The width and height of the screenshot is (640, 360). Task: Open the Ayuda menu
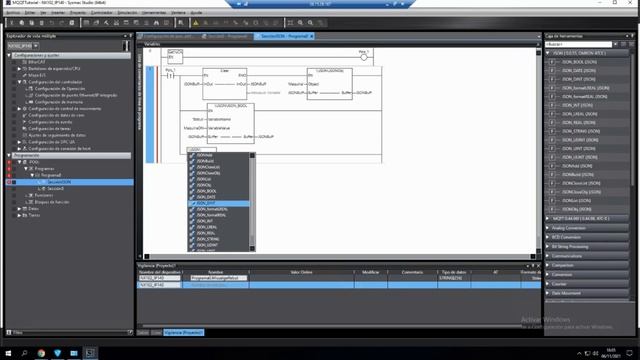(x=196, y=13)
